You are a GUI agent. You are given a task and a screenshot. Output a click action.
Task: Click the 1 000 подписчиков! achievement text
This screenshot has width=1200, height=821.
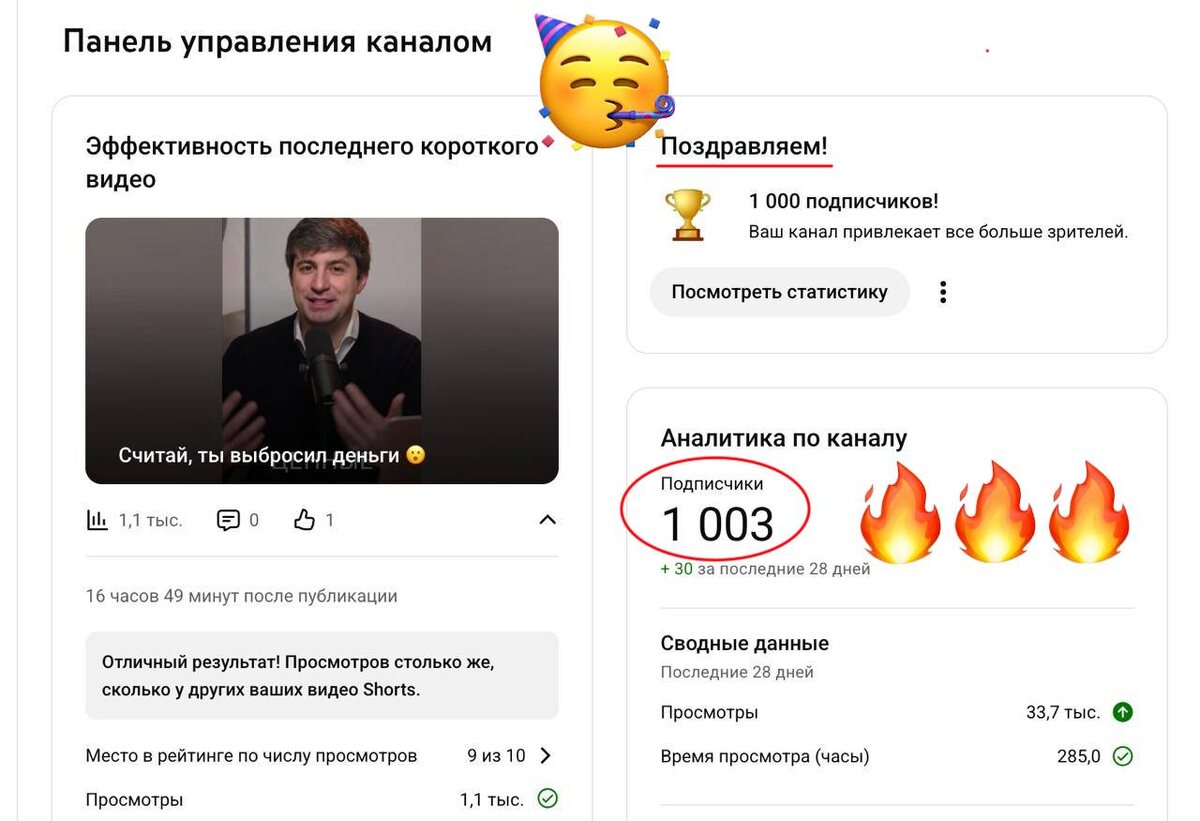[x=844, y=201]
